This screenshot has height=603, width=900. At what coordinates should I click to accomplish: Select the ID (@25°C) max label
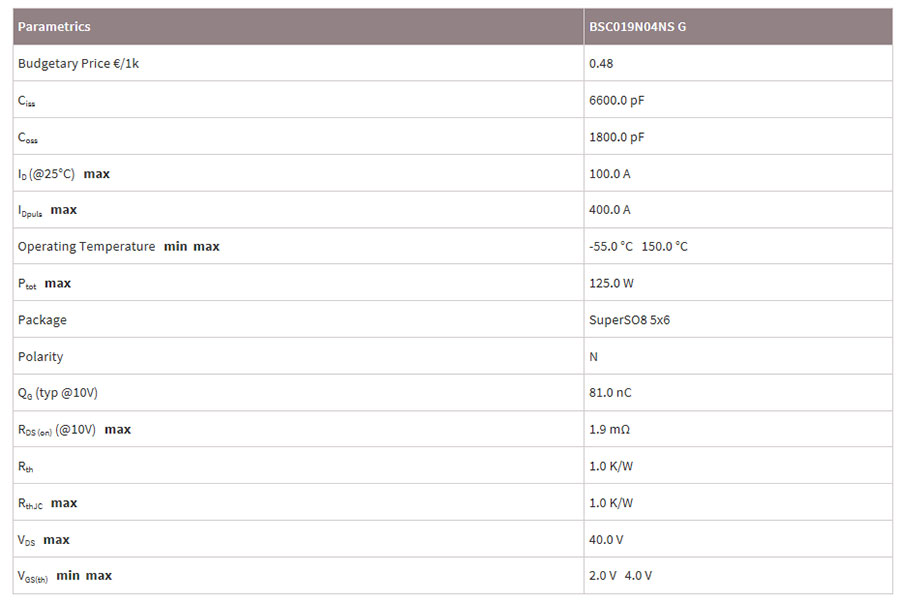pos(64,174)
